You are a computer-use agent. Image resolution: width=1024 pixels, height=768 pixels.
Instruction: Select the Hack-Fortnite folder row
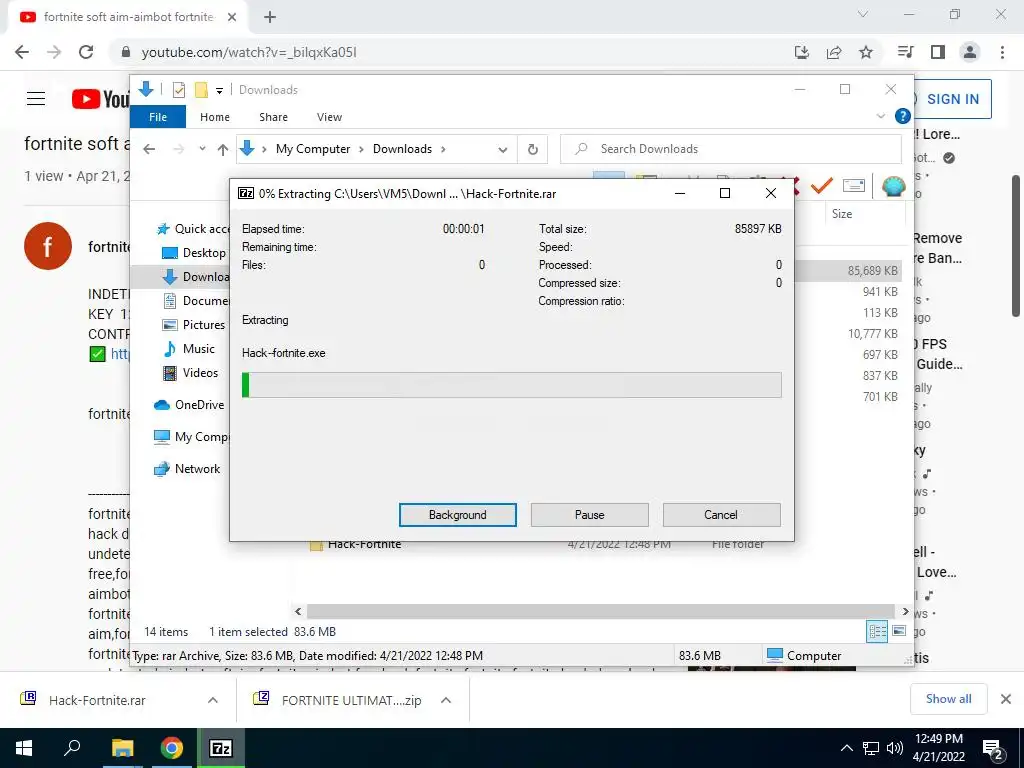pyautogui.click(x=536, y=545)
